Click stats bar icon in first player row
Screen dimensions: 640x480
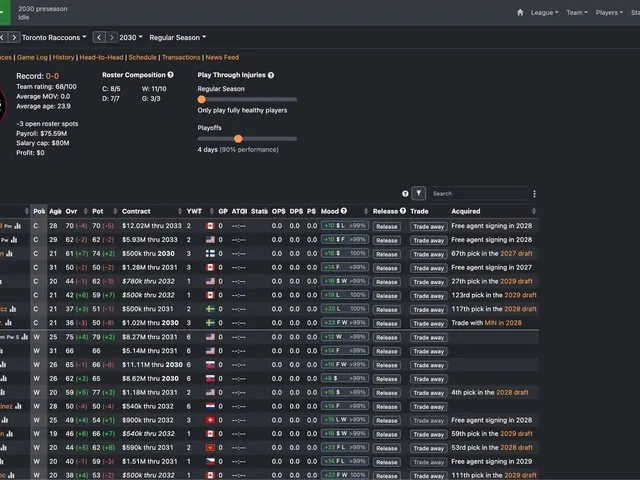18,226
